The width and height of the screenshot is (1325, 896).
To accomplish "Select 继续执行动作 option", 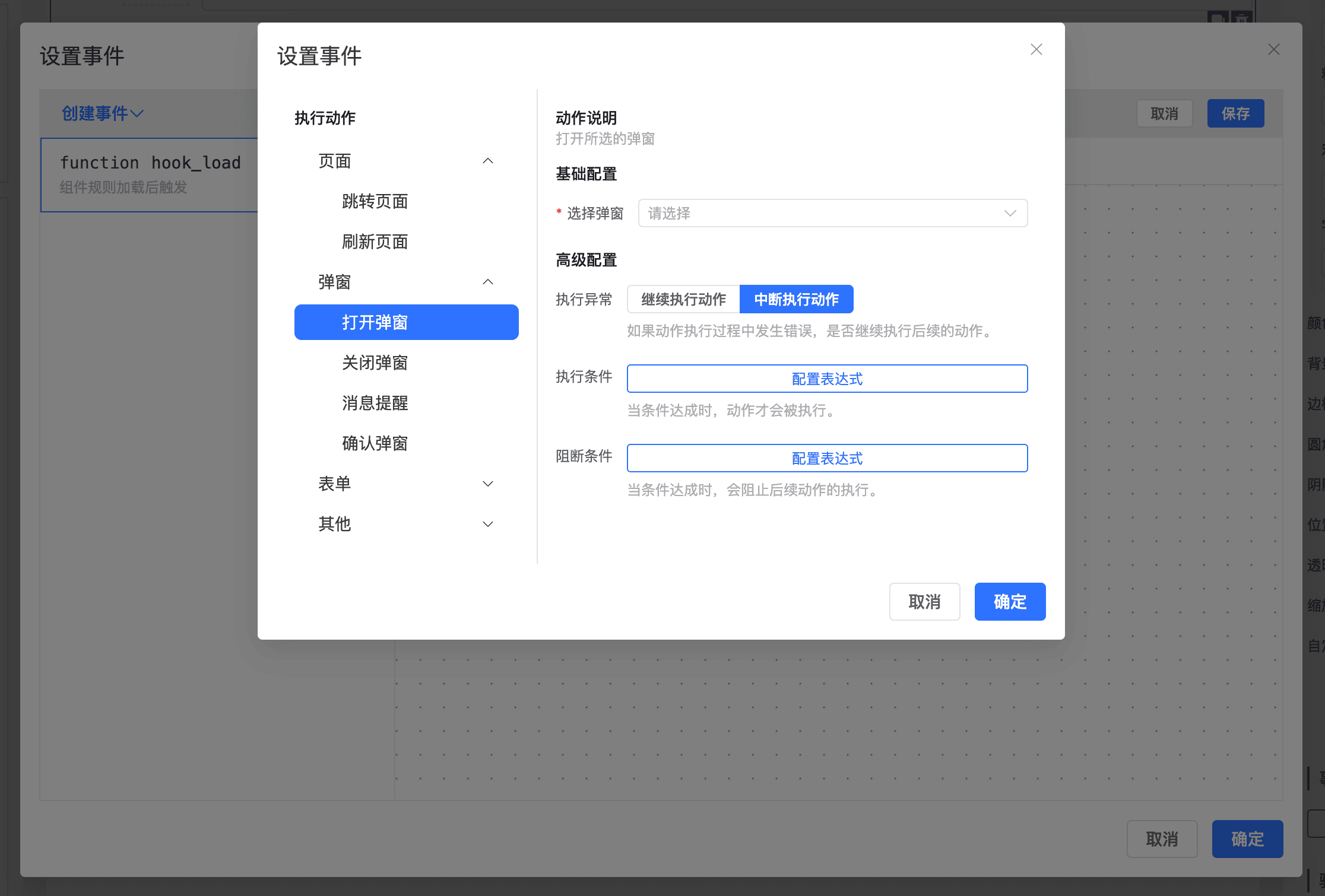I will 683,299.
